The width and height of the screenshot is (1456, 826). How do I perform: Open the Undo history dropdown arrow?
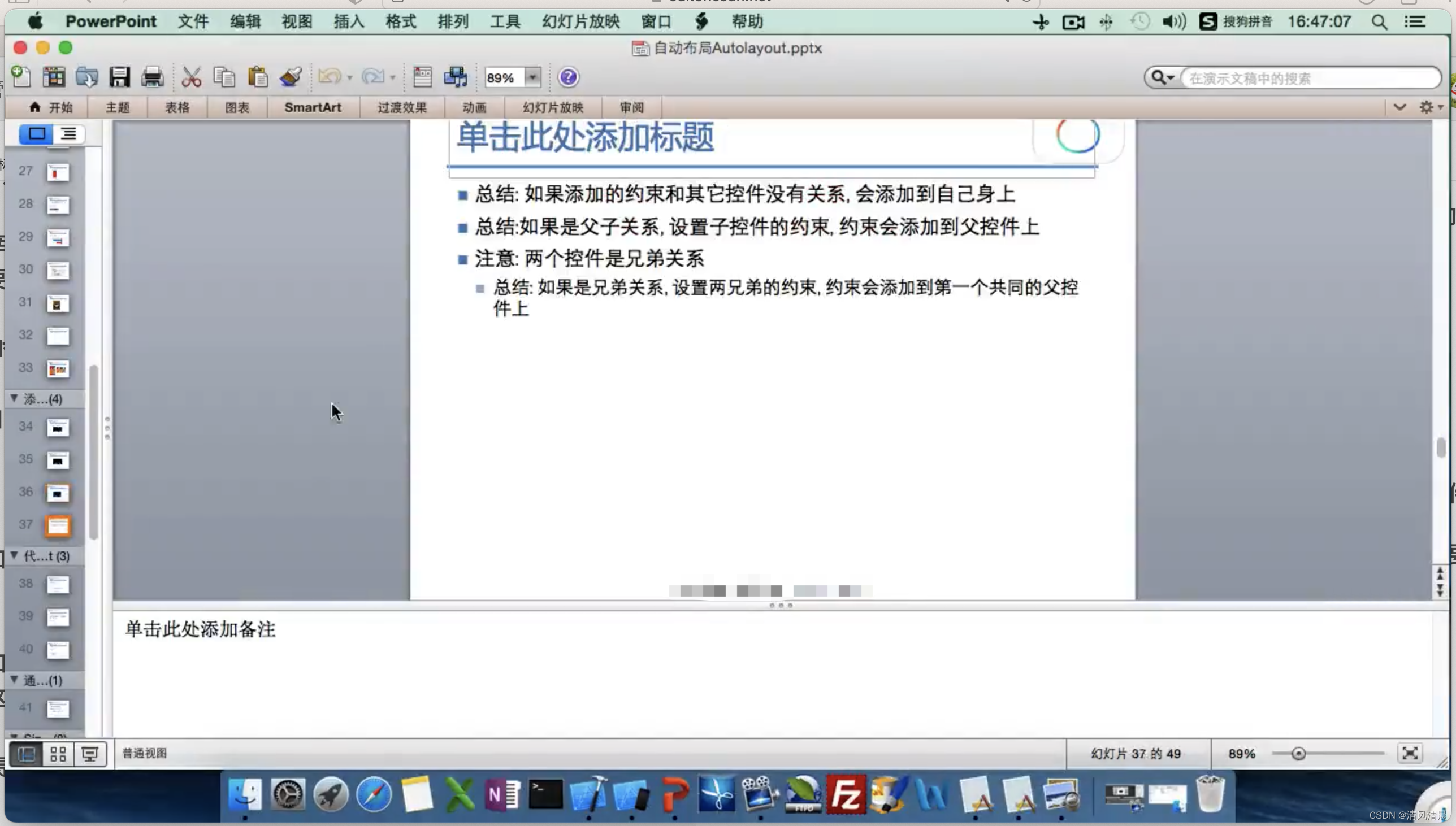(x=349, y=78)
